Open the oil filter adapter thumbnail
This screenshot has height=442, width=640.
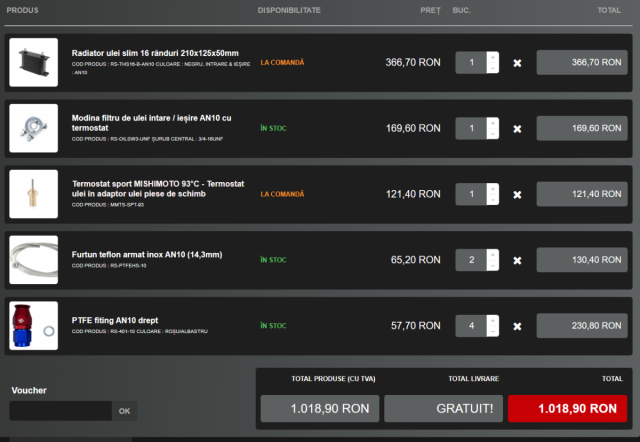click(34, 128)
